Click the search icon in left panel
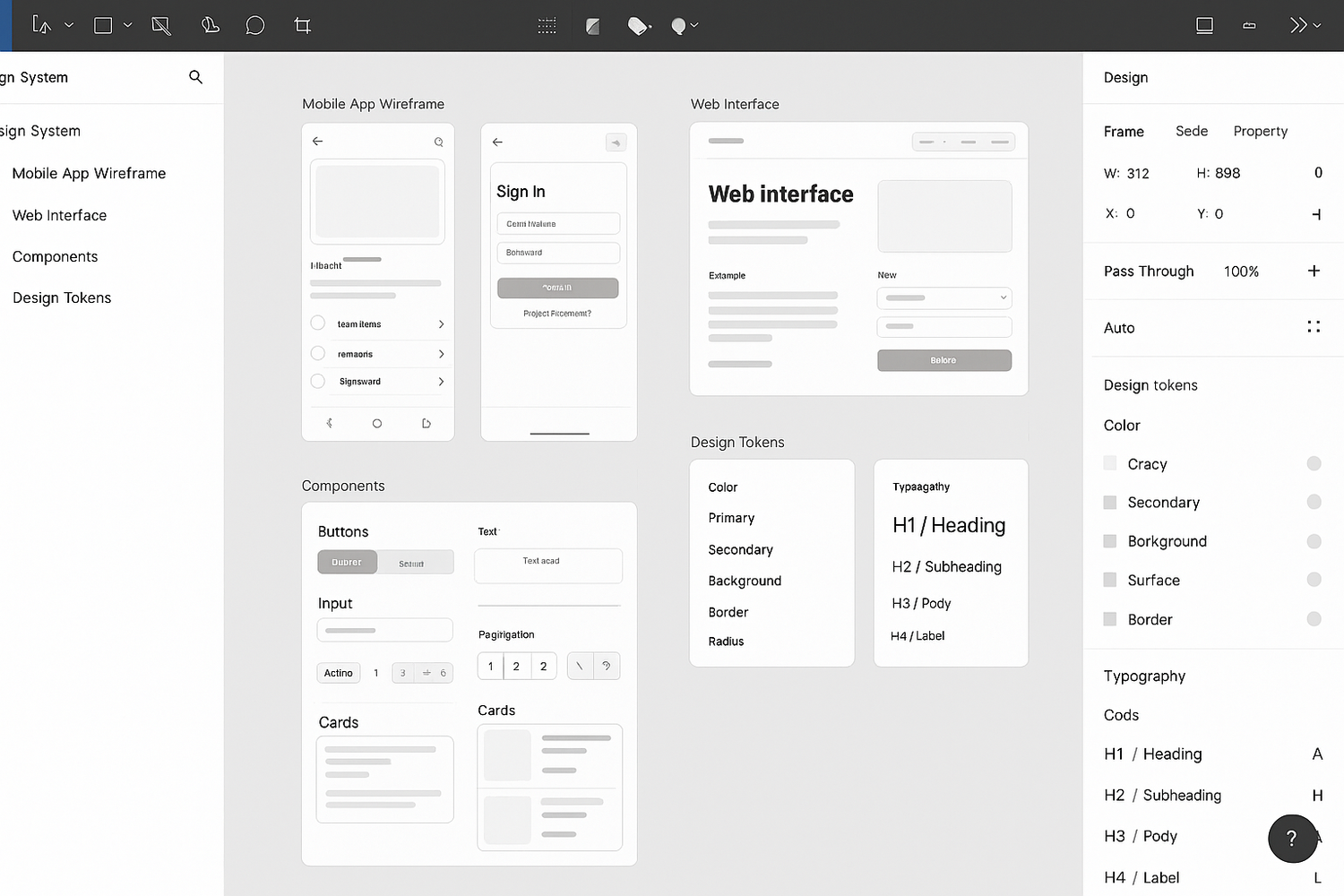Image resolution: width=1344 pixels, height=896 pixels. pyautogui.click(x=195, y=77)
